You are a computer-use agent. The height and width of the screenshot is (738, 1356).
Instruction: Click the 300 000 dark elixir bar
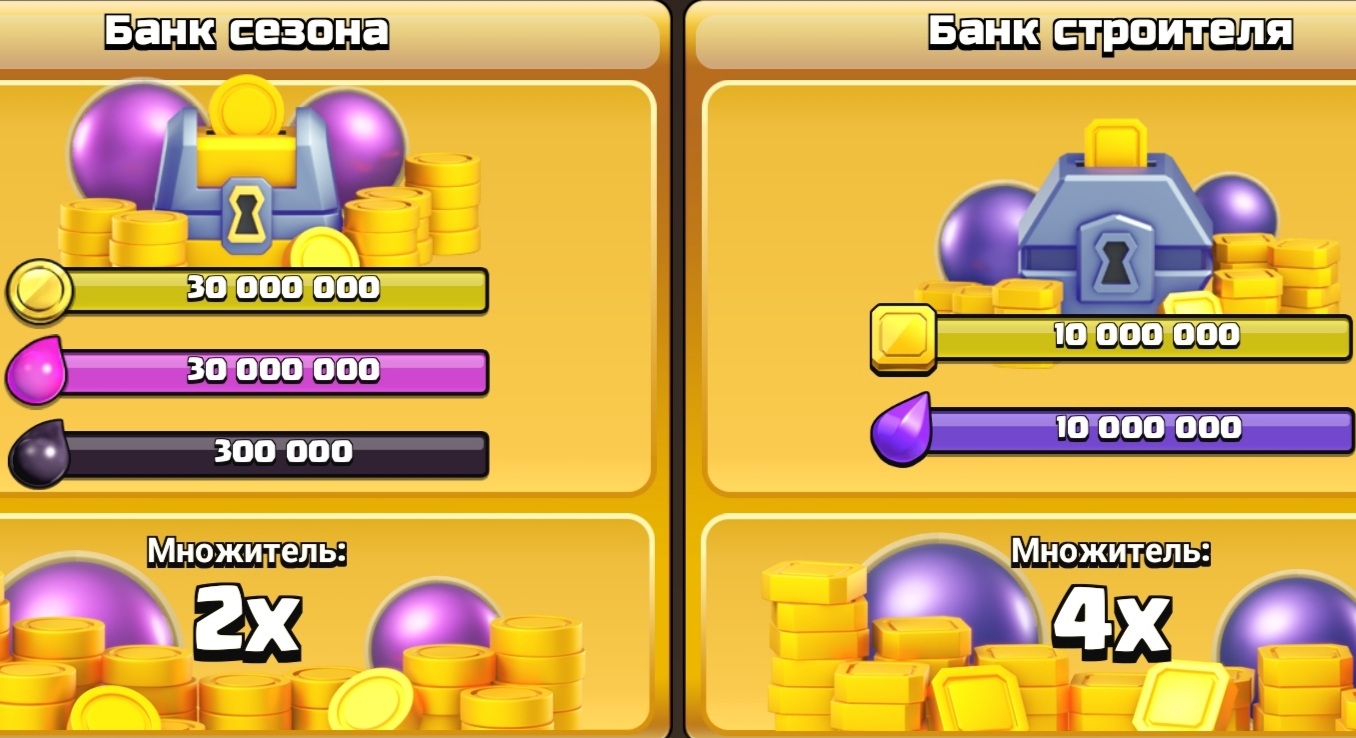[x=276, y=454]
